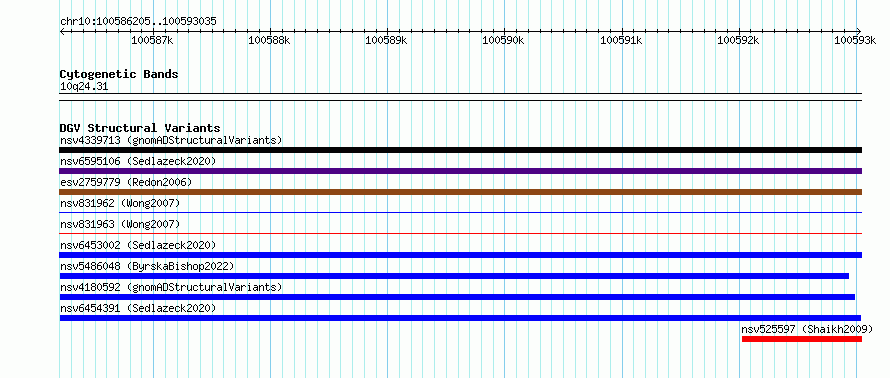Image resolution: width=890 pixels, height=378 pixels.
Task: Click the purple nsv6595106 variant bar
Action: (x=461, y=171)
